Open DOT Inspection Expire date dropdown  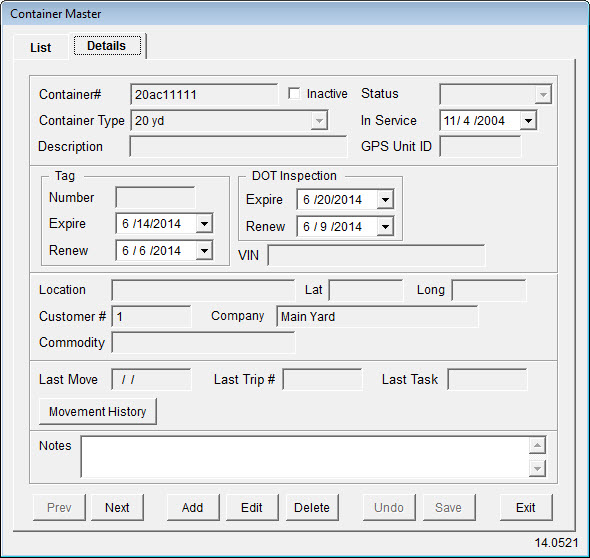[x=385, y=199]
